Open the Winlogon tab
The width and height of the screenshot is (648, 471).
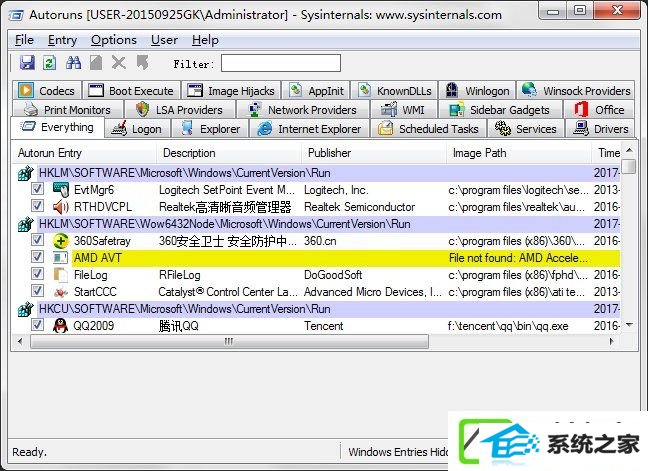[477, 90]
